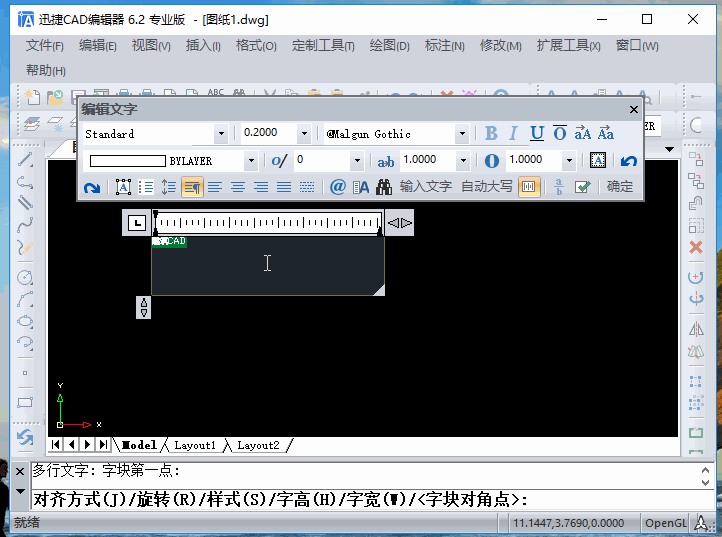Click the green checkmark spell check icon

582,187
